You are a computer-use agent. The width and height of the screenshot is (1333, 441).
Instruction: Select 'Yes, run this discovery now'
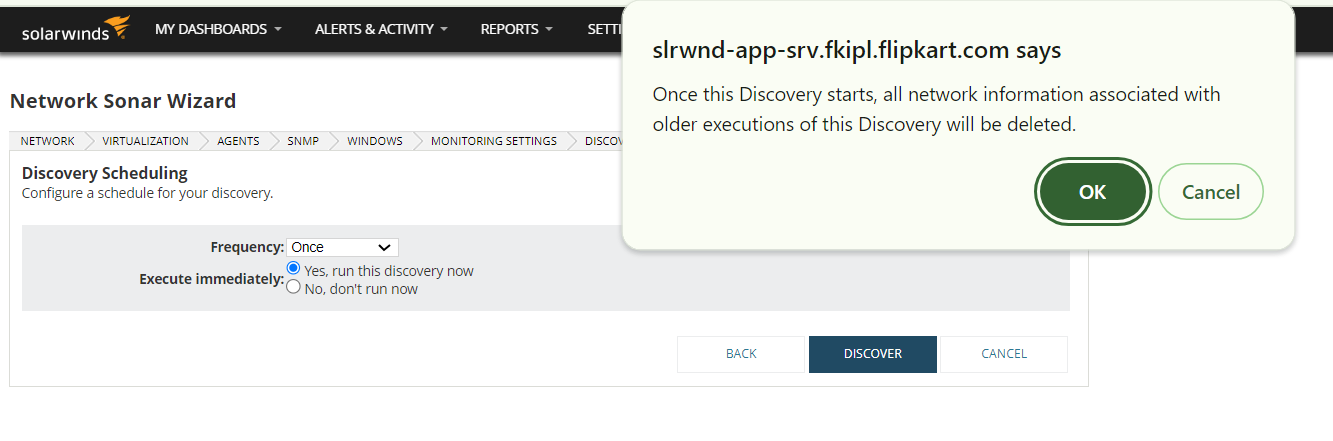[x=293, y=269]
